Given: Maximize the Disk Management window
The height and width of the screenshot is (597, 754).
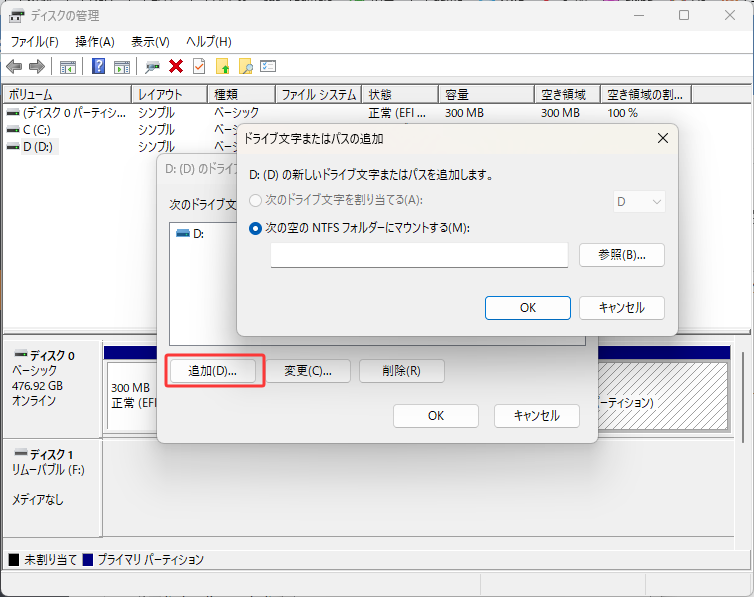Looking at the screenshot, I should coord(684,15).
